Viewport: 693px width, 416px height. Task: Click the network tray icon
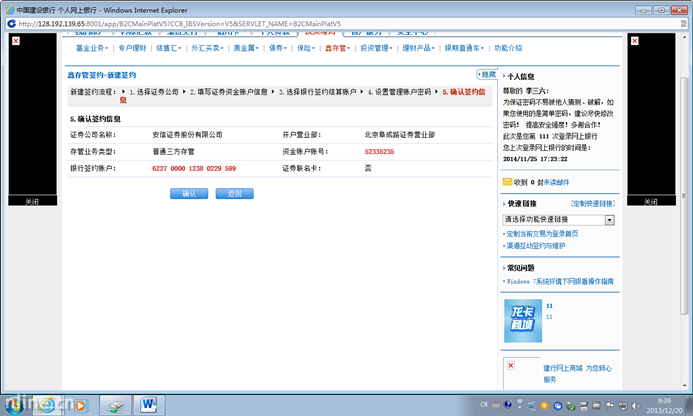(x=623, y=405)
